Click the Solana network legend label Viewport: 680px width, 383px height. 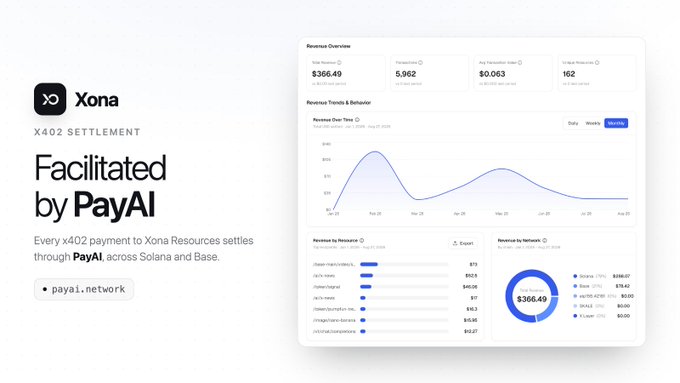click(586, 276)
